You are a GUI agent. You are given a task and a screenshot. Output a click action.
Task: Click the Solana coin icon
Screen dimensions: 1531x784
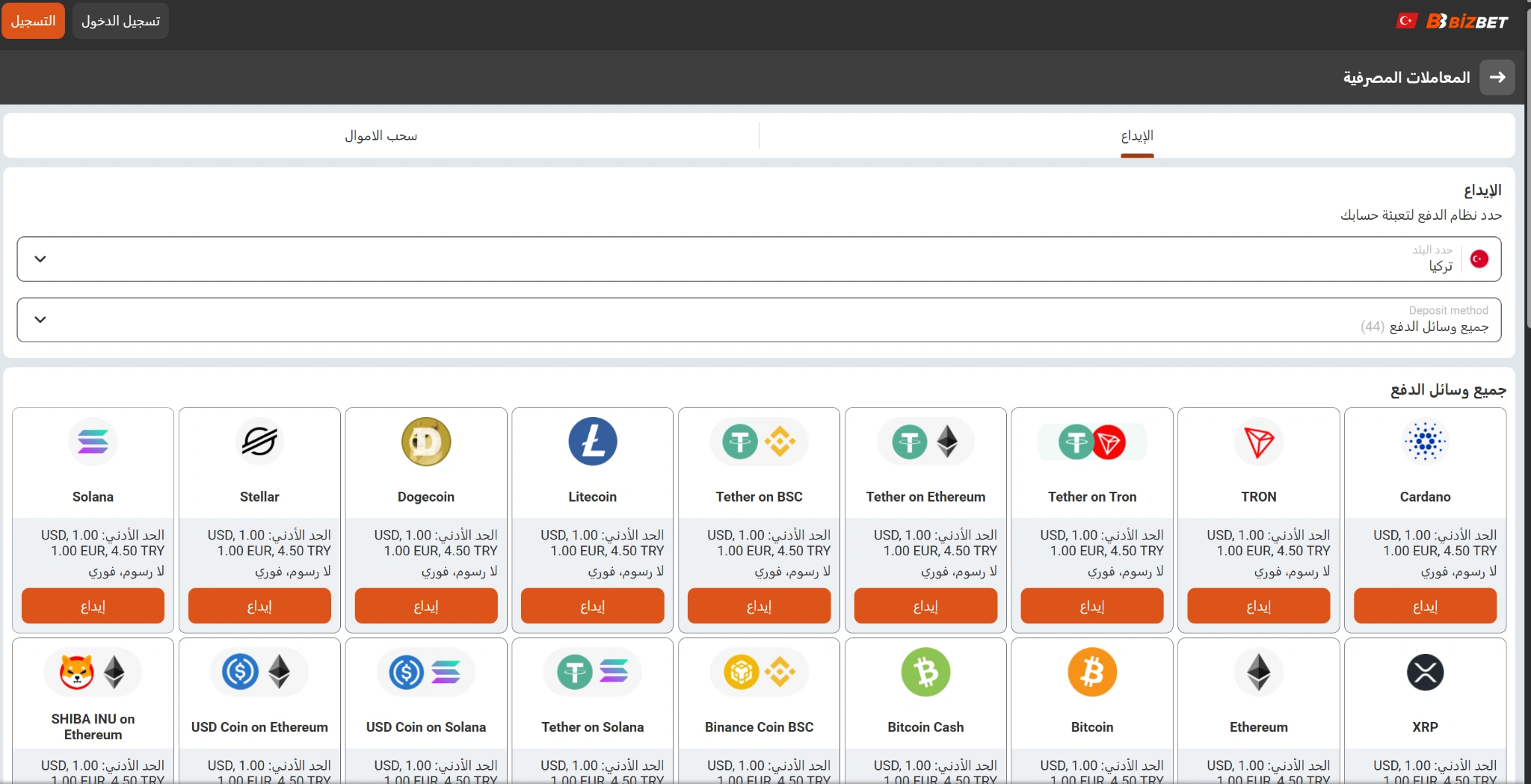coord(93,442)
